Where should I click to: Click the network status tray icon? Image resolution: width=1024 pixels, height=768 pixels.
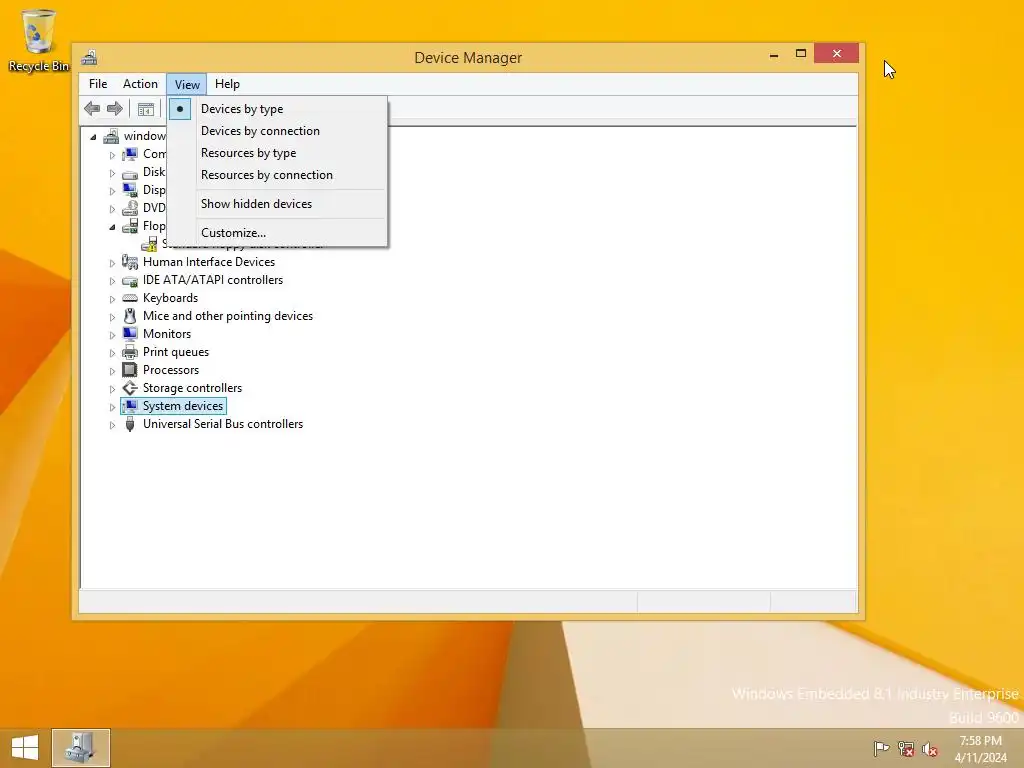pos(906,748)
